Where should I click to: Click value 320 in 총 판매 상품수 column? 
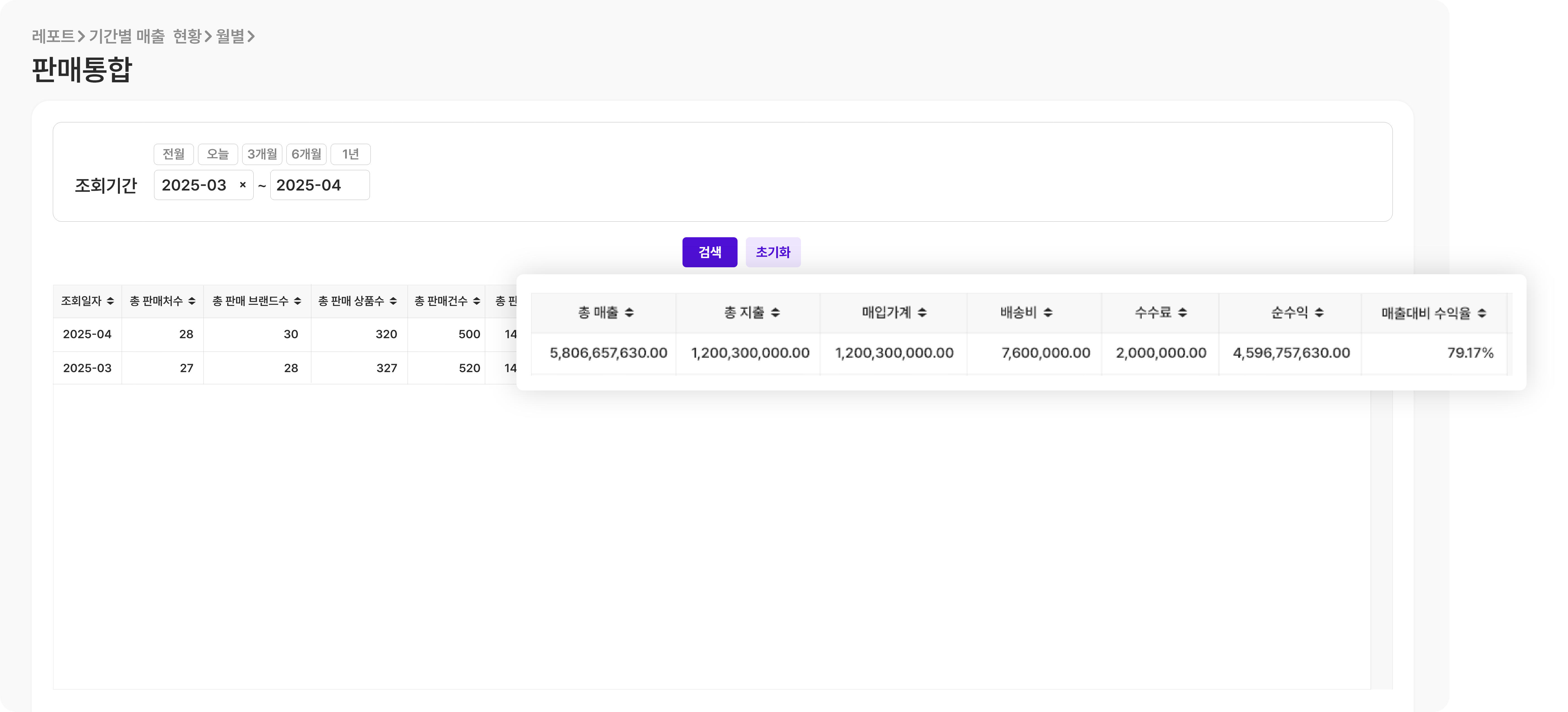pos(387,334)
